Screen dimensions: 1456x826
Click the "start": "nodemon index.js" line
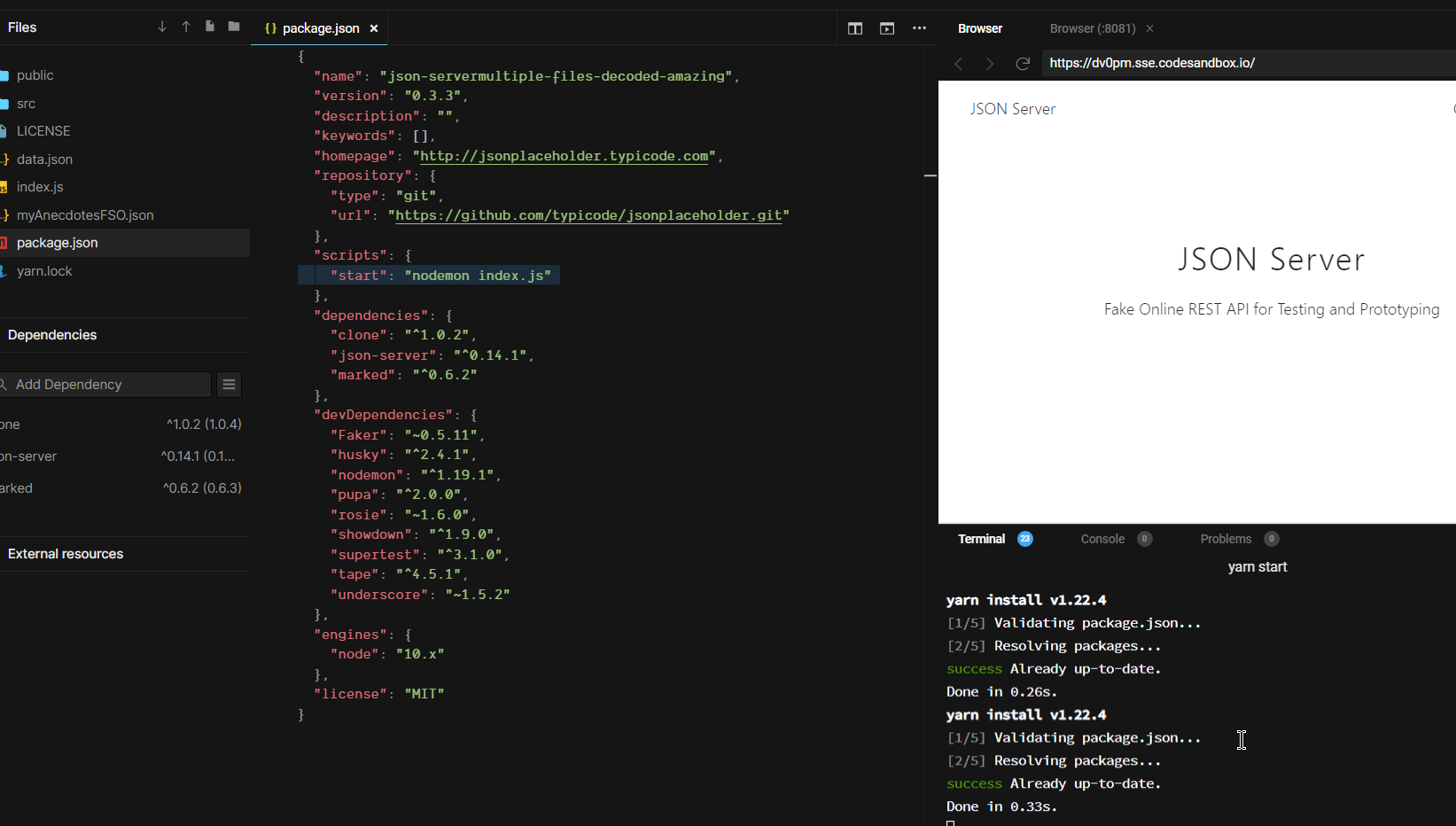point(429,276)
